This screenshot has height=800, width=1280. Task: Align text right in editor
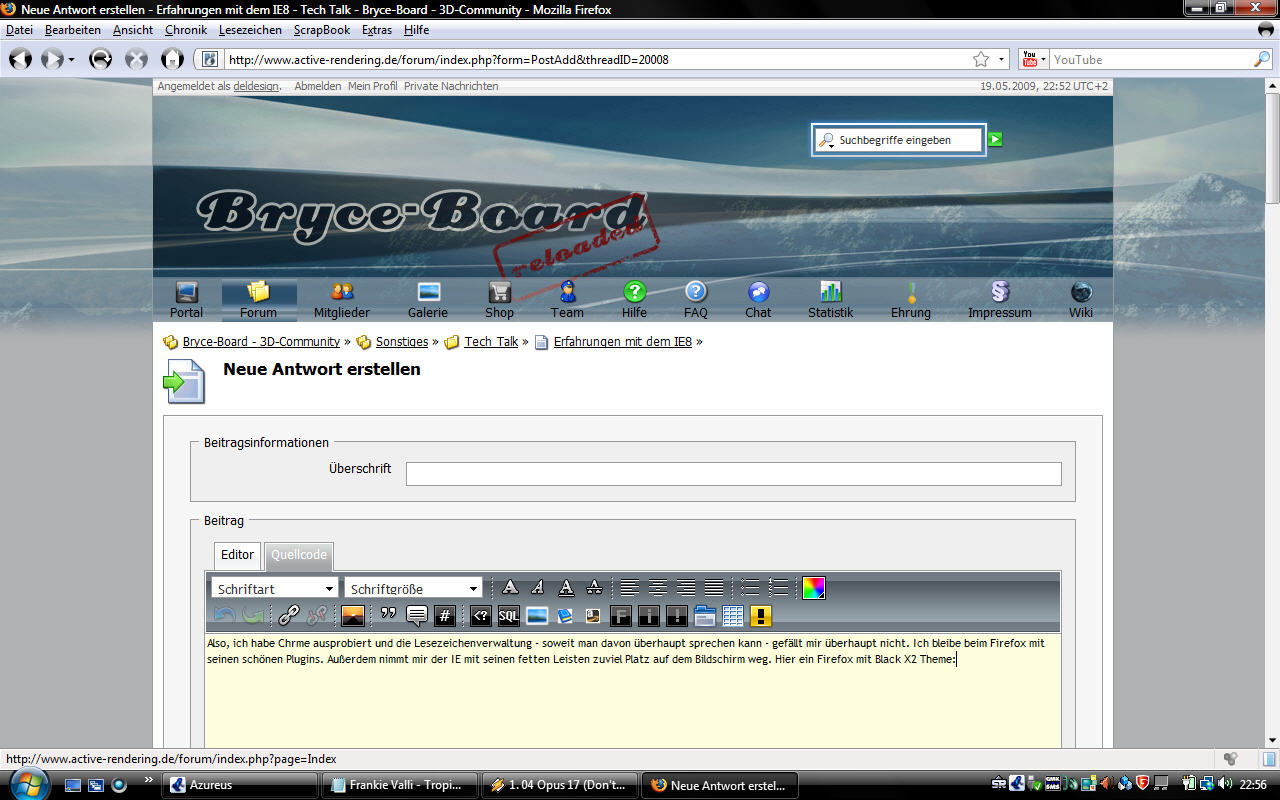[x=685, y=588]
